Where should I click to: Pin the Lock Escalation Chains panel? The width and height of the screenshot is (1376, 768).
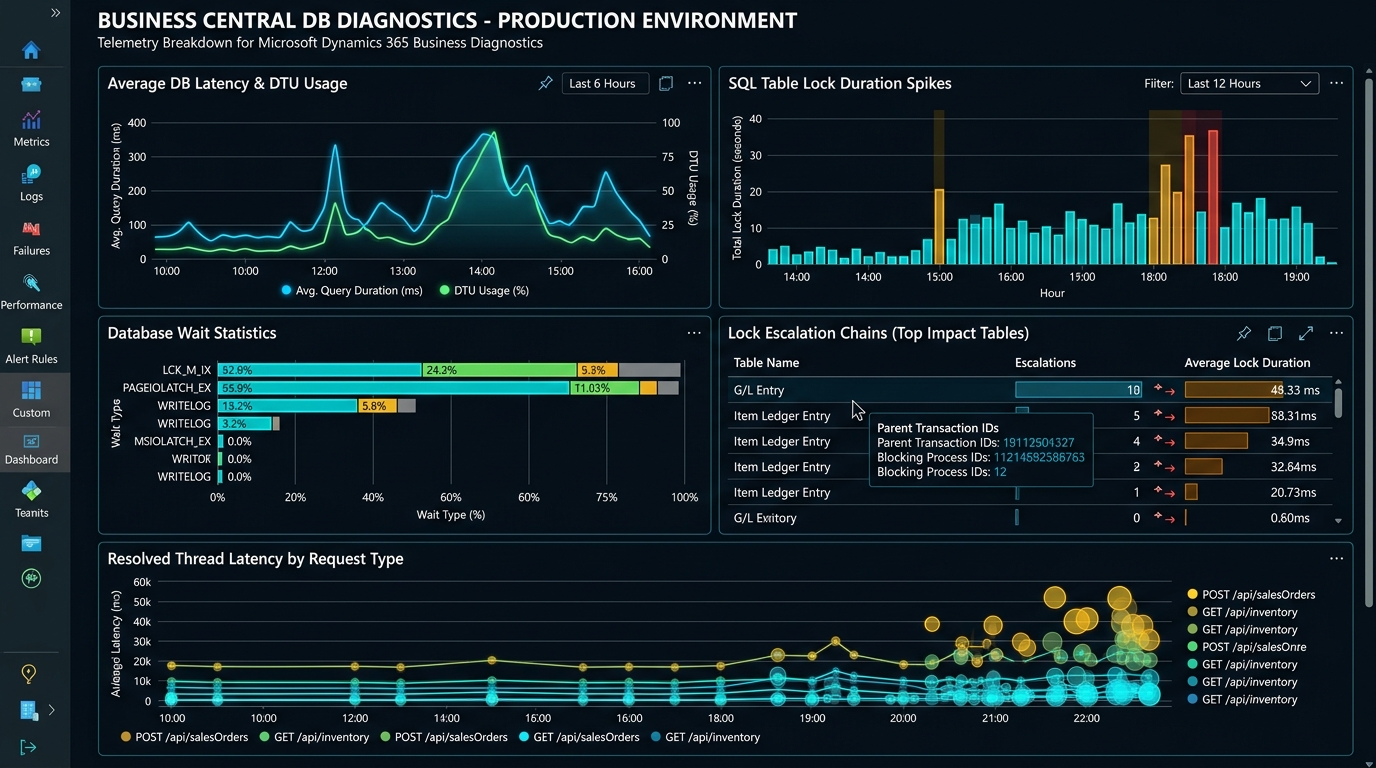1244,333
